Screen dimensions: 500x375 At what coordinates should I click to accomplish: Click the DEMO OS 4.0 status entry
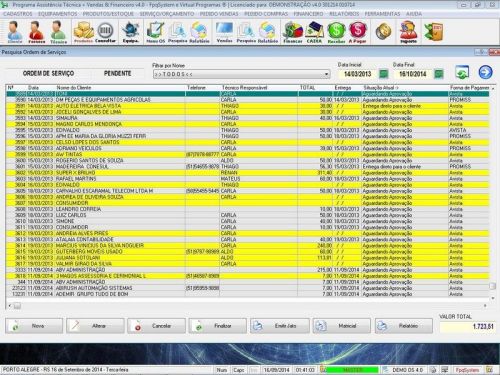tap(407, 370)
